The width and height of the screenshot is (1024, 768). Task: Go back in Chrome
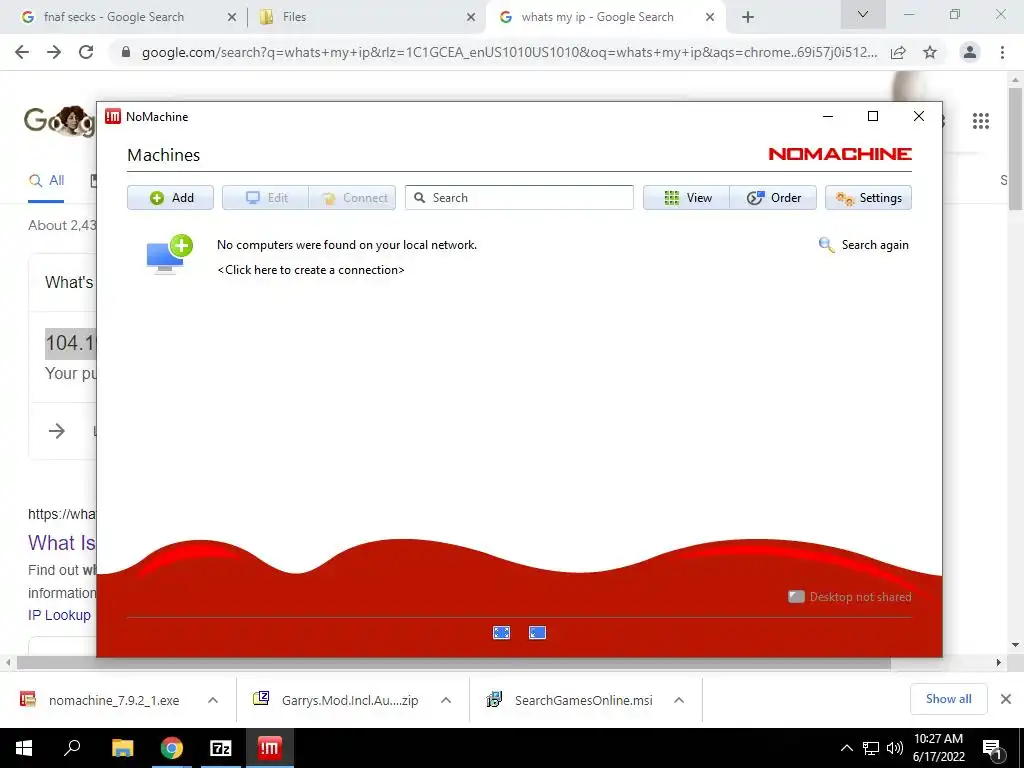pyautogui.click(x=22, y=52)
